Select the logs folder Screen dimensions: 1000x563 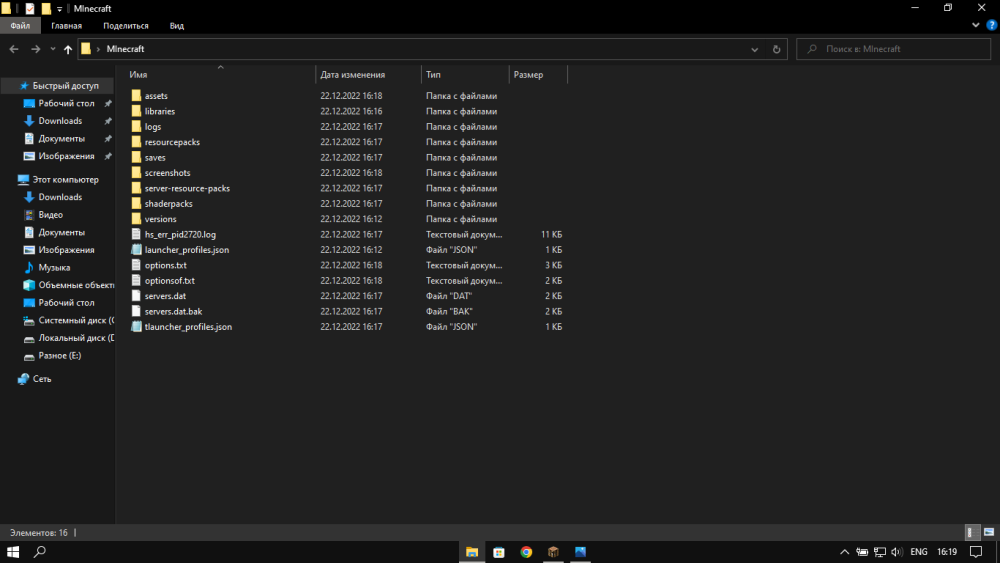coord(153,127)
